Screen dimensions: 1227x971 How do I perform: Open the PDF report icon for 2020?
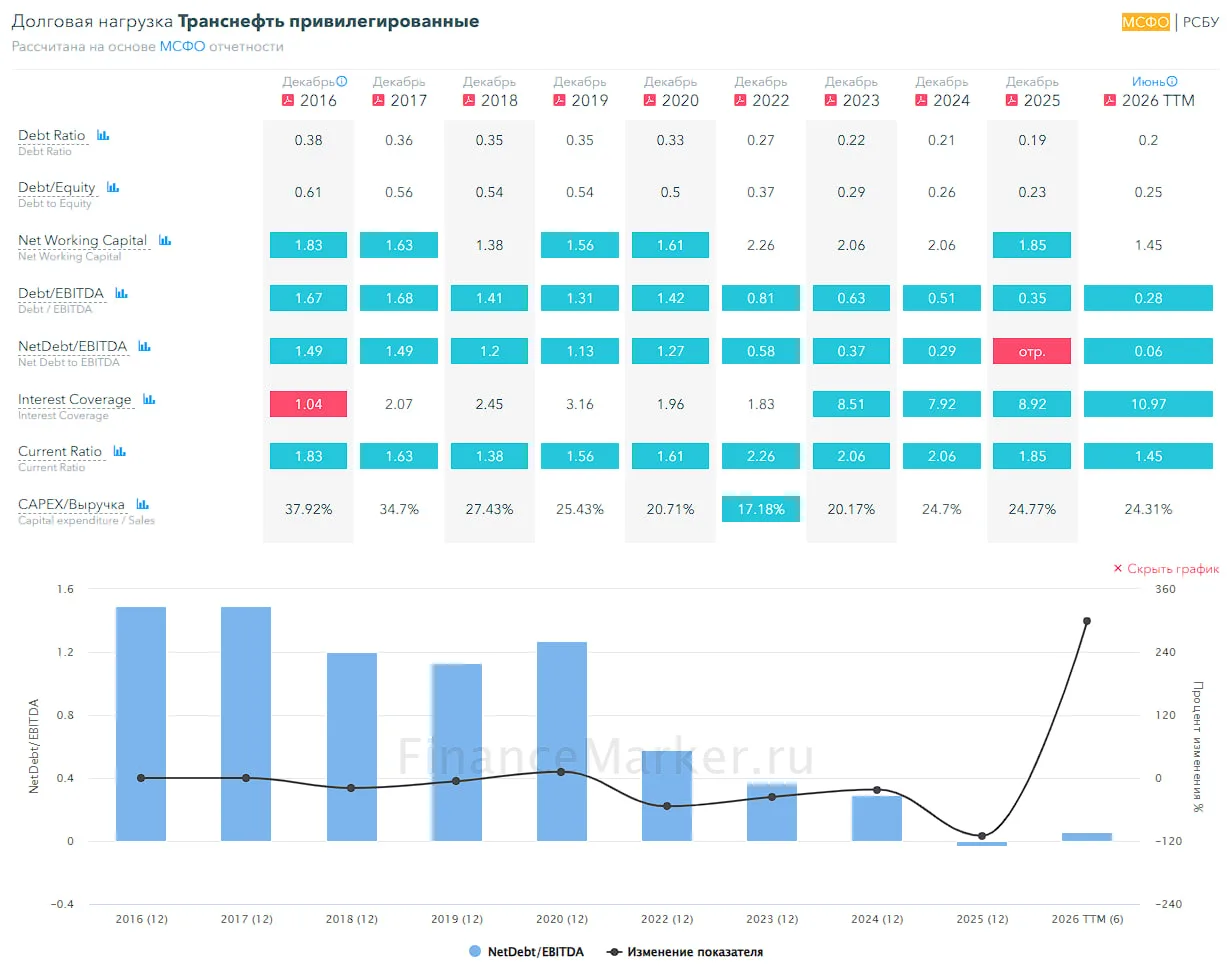coord(650,100)
